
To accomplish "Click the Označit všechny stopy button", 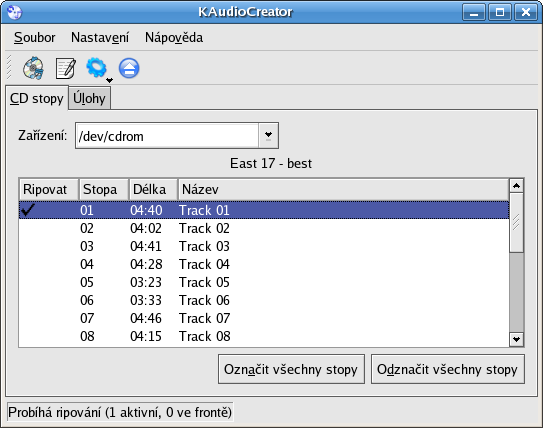I will (291, 369).
